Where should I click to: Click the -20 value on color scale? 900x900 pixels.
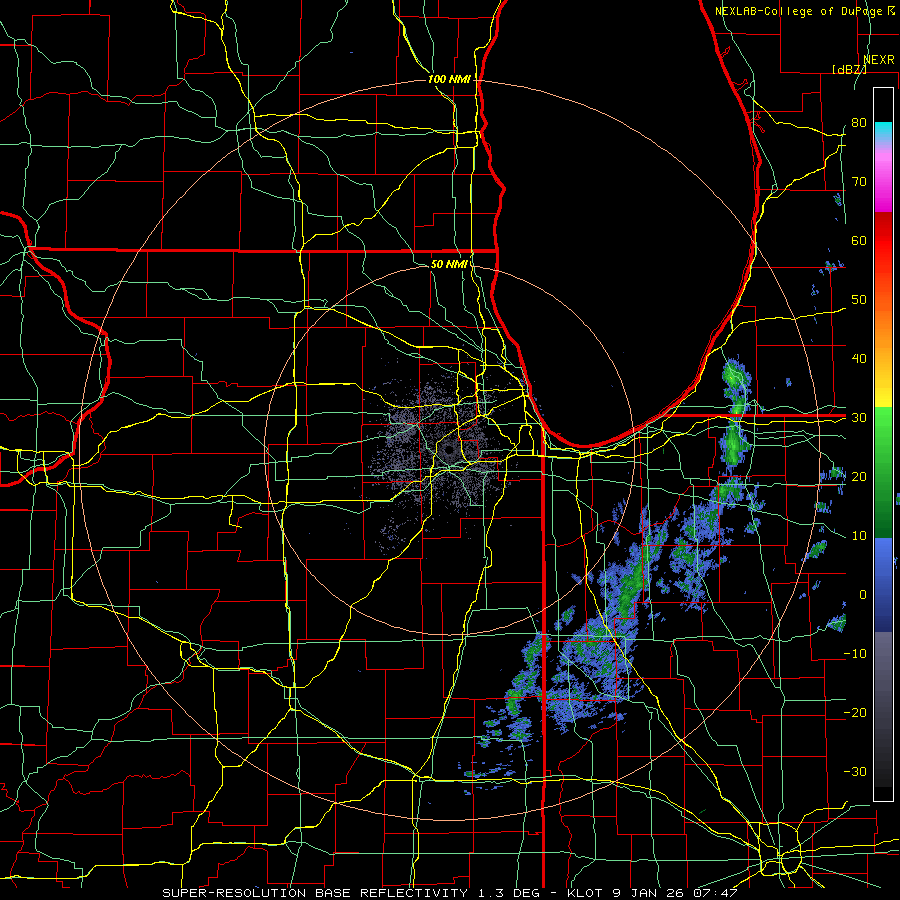tap(855, 713)
